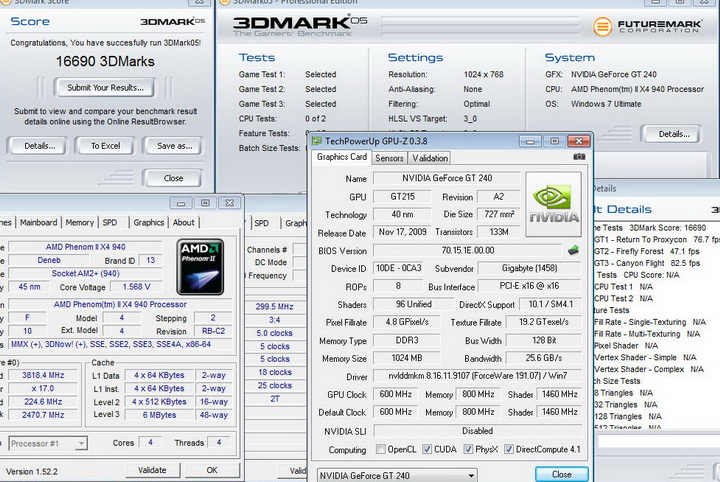Click the Subvendor Gigabyte (1458) field
Screen dimensions: 720x482
529,268
